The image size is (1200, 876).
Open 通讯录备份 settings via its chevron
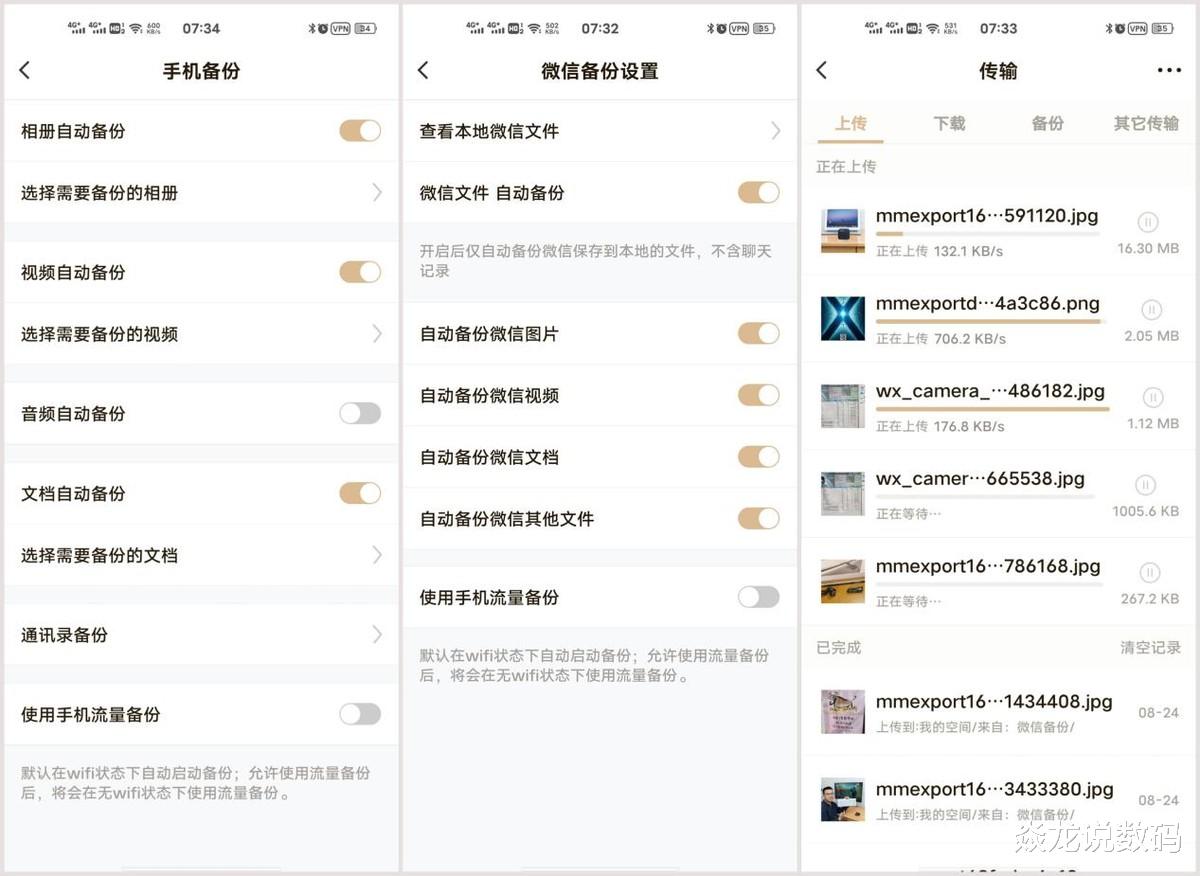pos(377,634)
